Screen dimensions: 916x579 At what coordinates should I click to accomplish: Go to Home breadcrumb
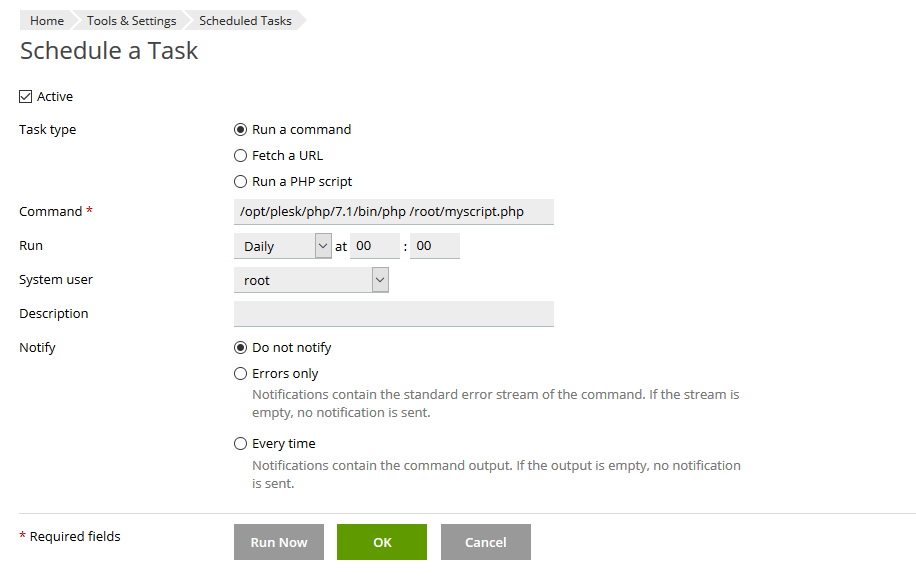(x=46, y=21)
